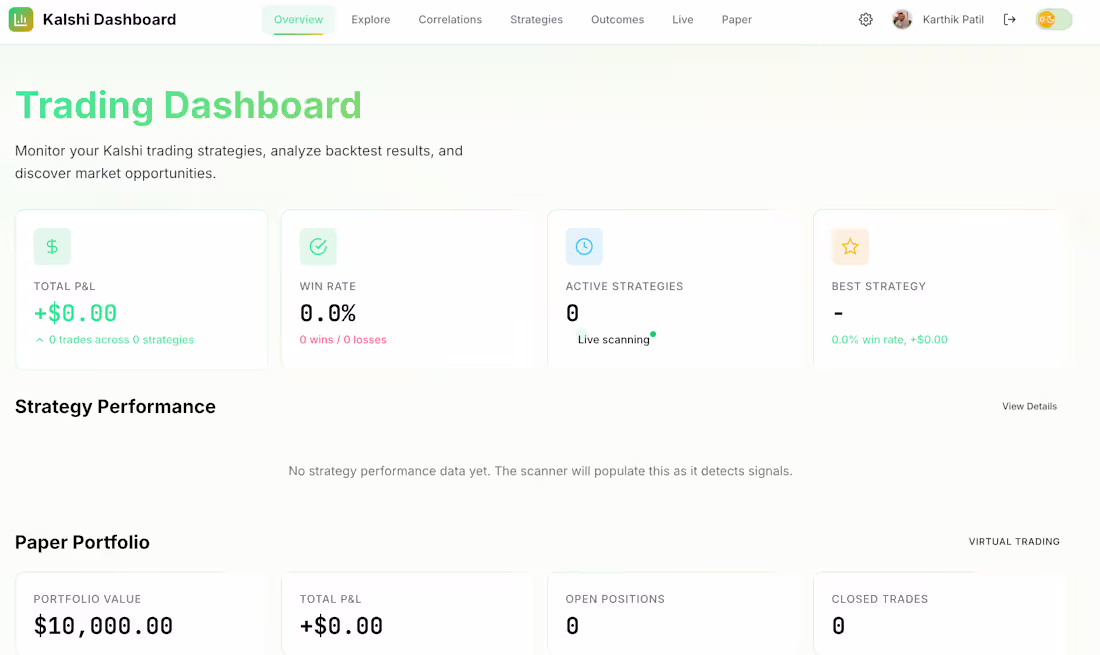Click the 'CLOSED TRADES' label

click(879, 599)
